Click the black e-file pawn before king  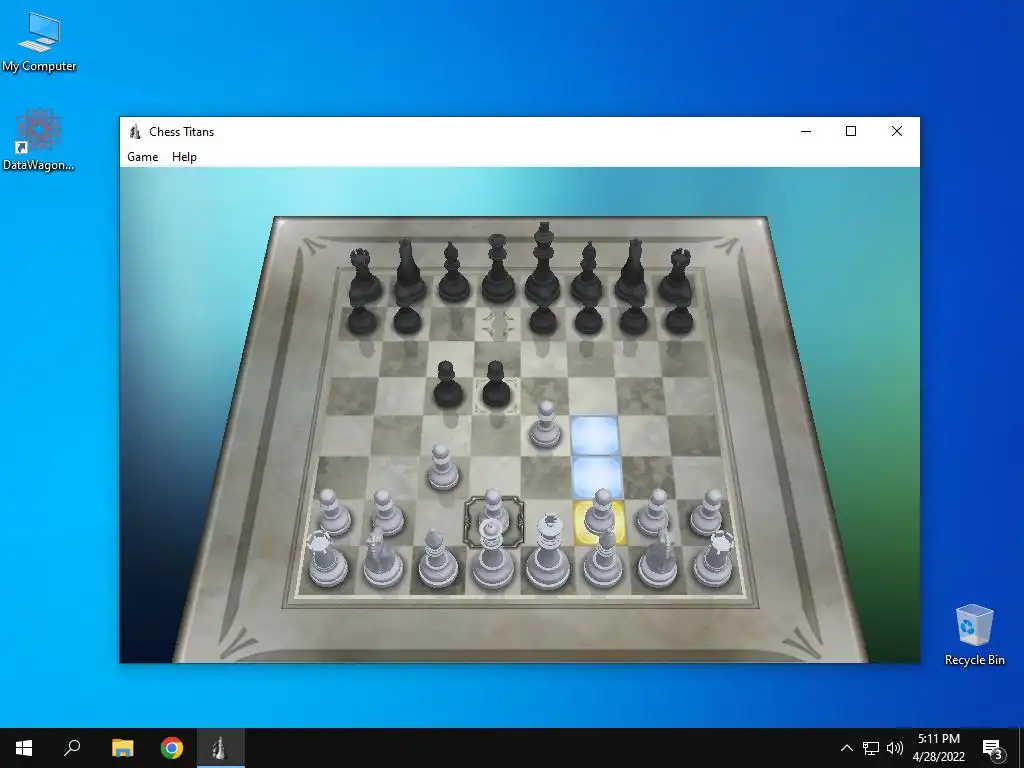543,320
